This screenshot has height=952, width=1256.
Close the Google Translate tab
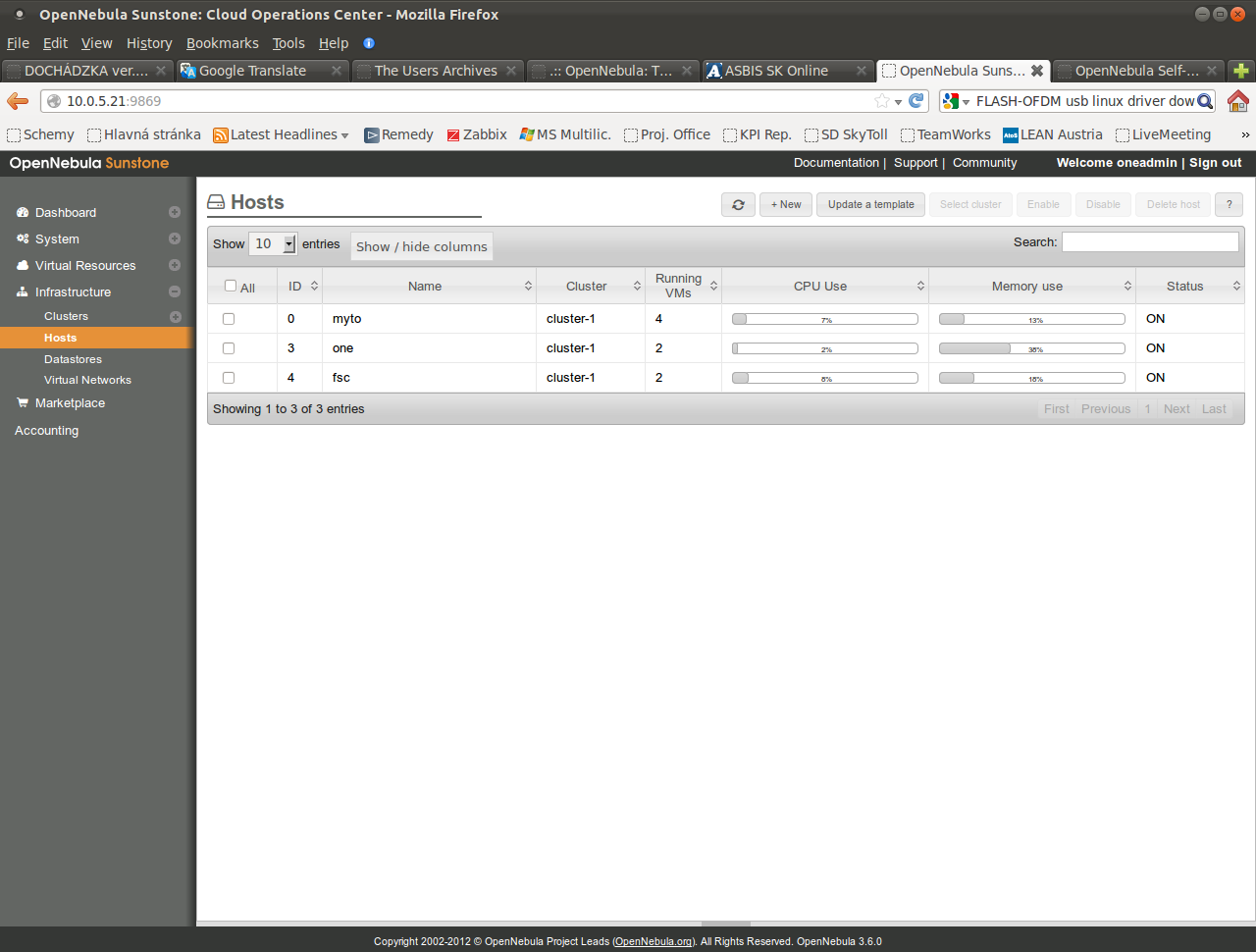[x=337, y=71]
